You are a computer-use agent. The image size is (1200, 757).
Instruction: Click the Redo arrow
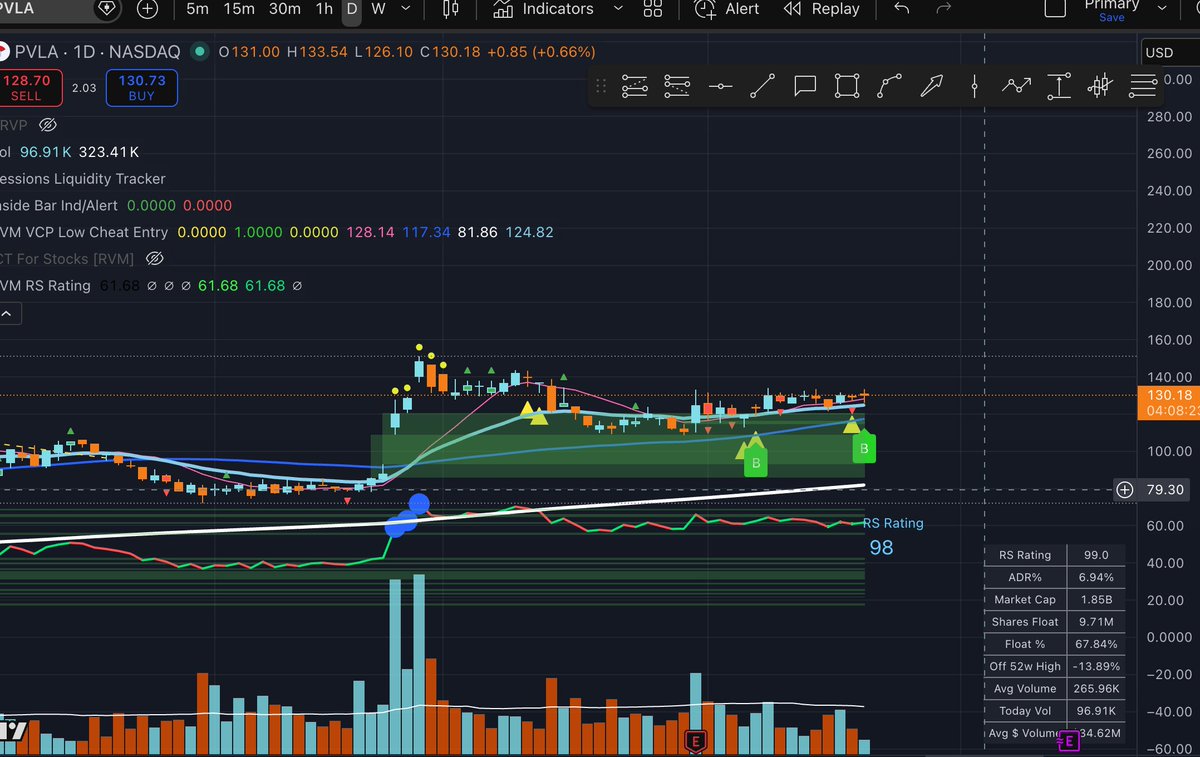tap(943, 9)
